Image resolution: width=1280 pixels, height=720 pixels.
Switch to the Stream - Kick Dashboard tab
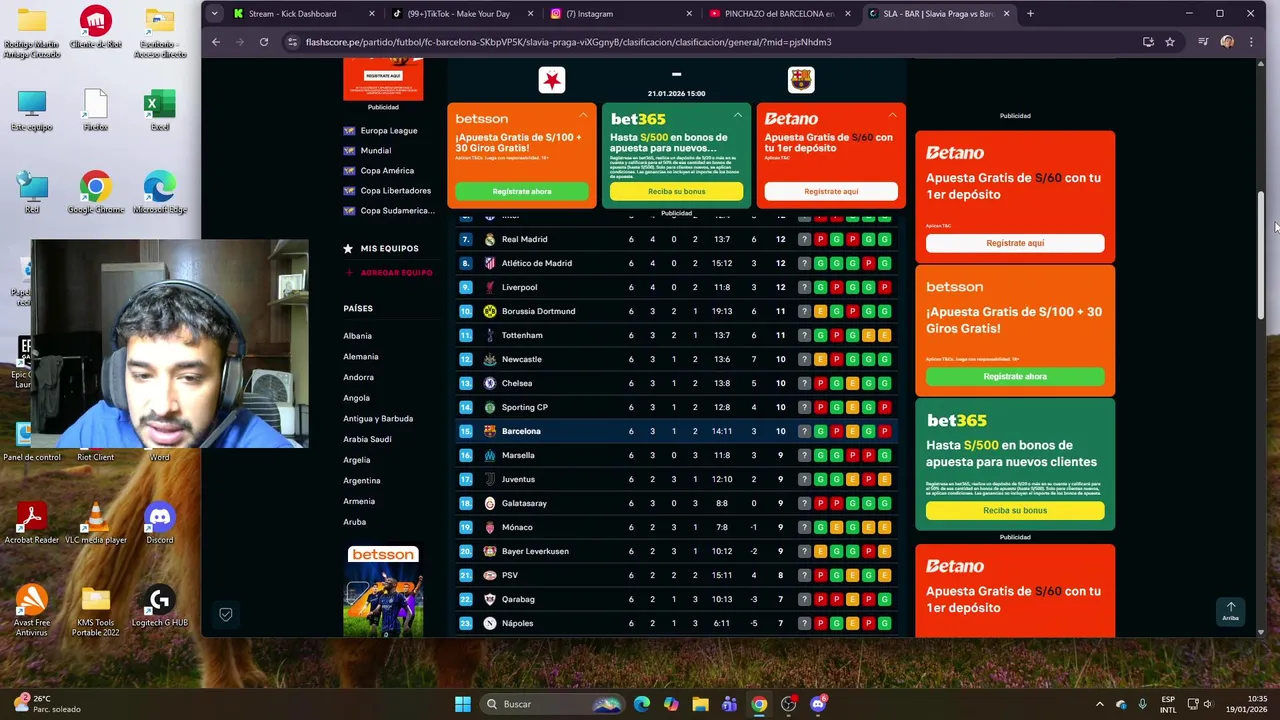pyautogui.click(x=302, y=14)
